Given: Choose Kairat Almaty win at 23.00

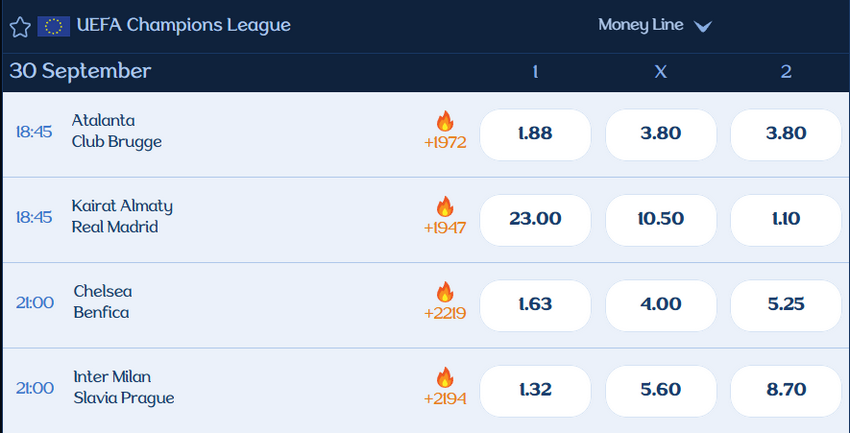Looking at the screenshot, I should 535,219.
